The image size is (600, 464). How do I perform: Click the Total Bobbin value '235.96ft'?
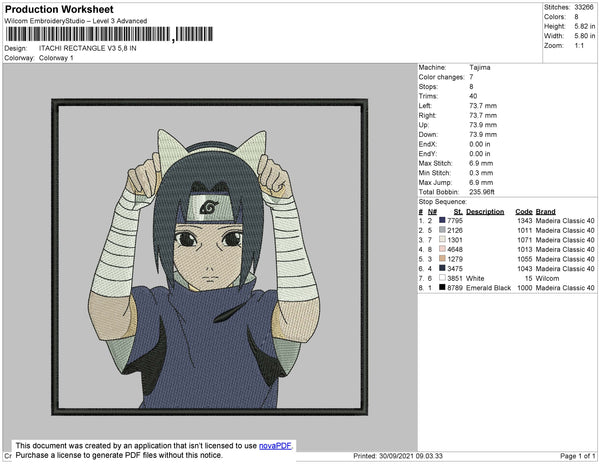point(482,192)
